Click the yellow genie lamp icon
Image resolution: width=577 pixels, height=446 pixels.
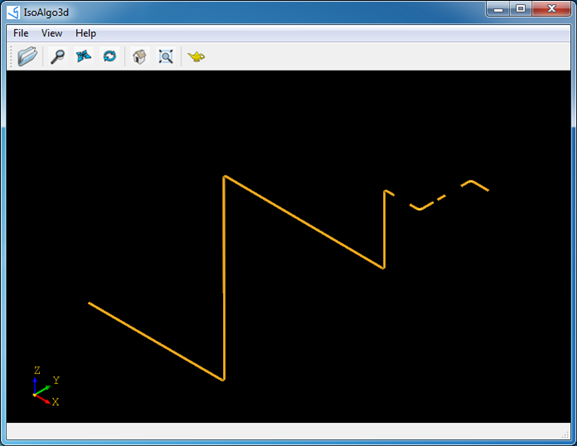[196, 56]
